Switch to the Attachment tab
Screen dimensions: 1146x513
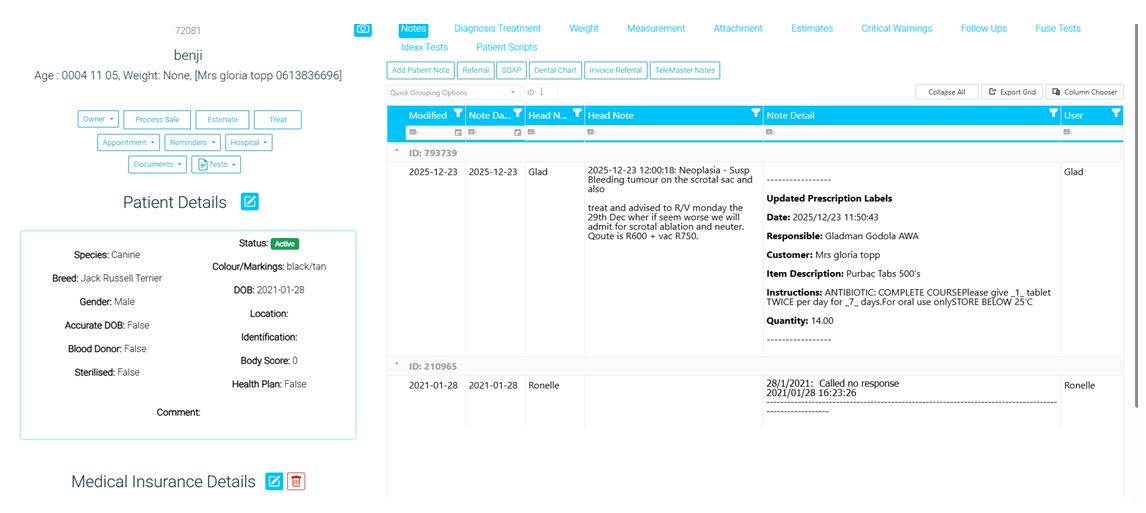(738, 28)
